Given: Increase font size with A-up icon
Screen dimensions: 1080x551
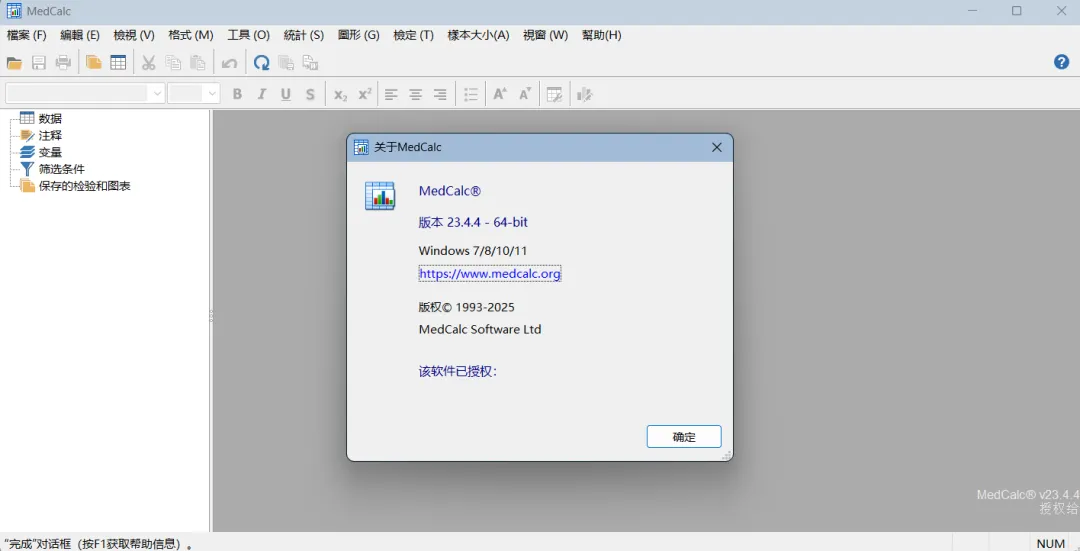Looking at the screenshot, I should coord(501,94).
